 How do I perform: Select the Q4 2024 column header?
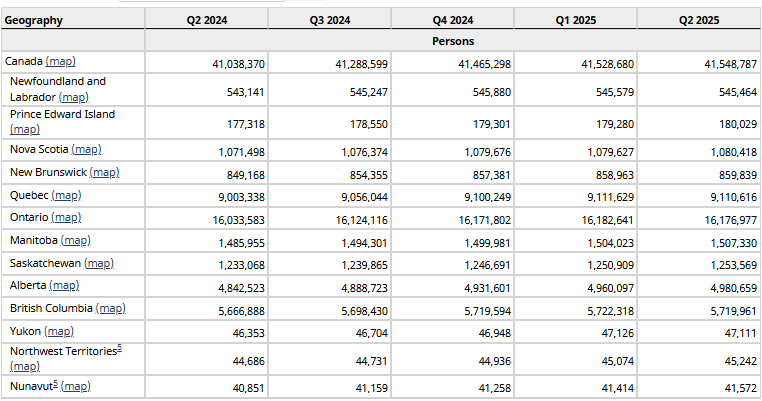453,20
